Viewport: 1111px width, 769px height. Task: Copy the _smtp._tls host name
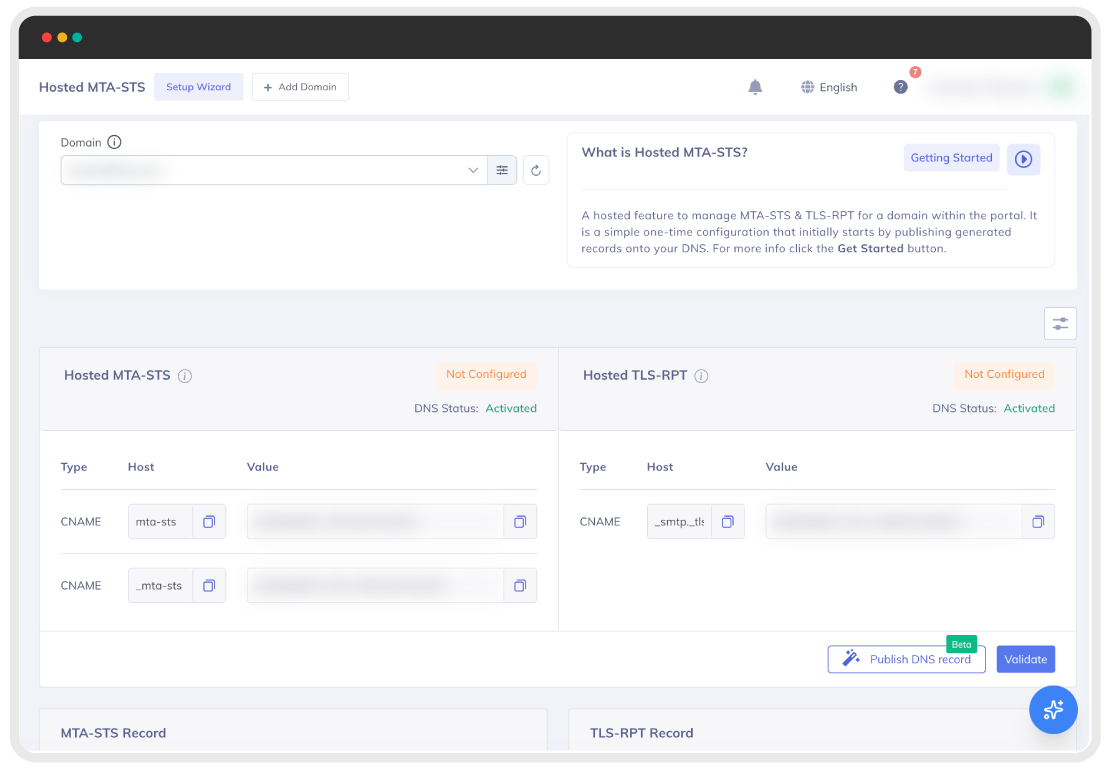[x=728, y=522]
